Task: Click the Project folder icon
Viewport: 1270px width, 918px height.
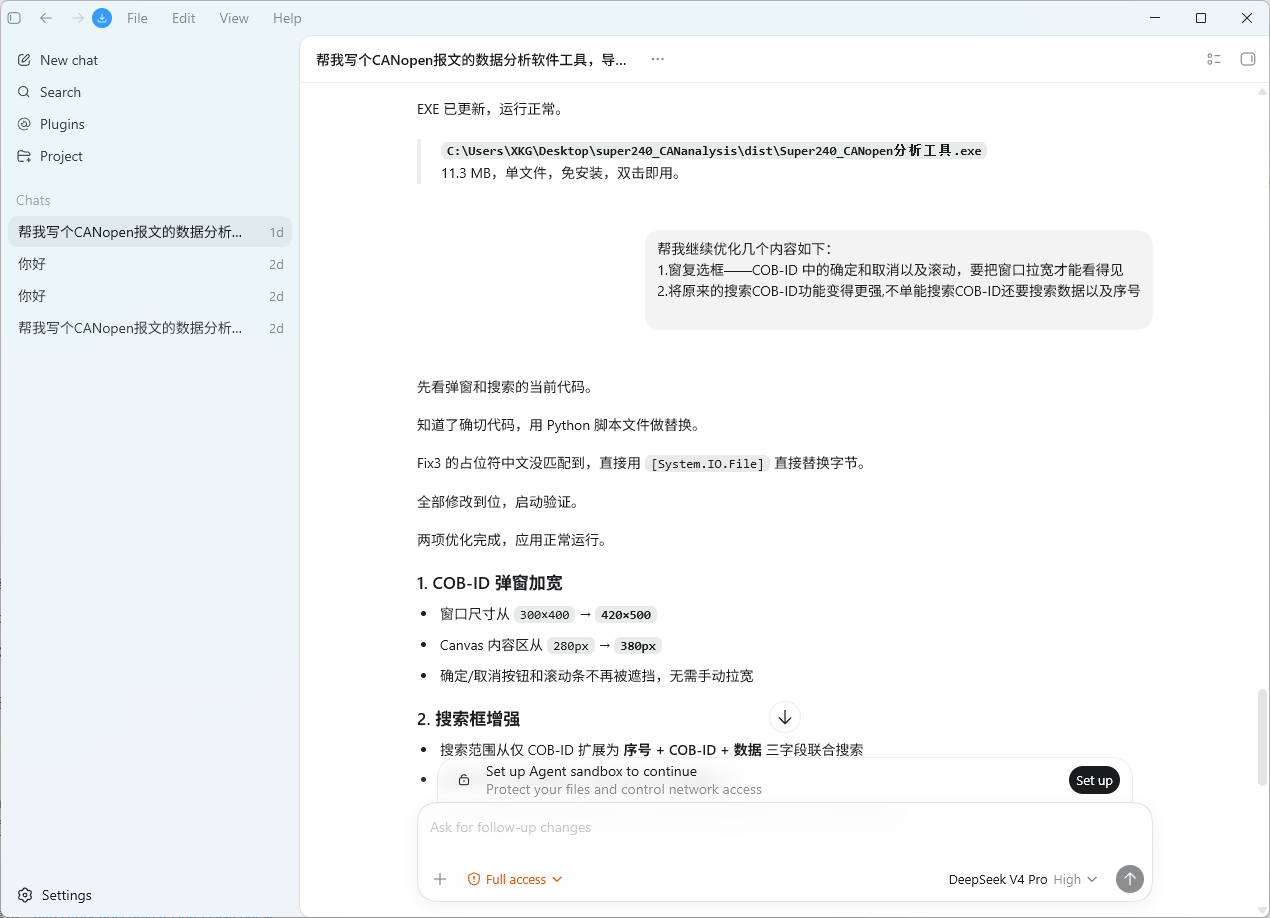Action: 24,156
